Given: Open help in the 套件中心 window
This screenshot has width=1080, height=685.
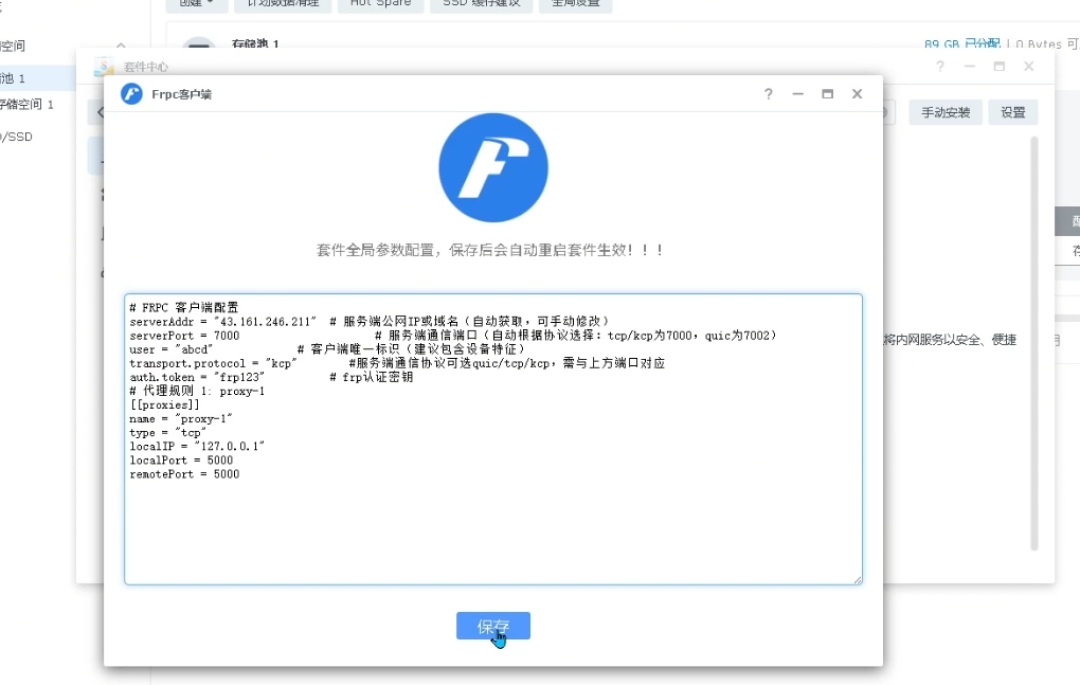Looking at the screenshot, I should tap(940, 66).
